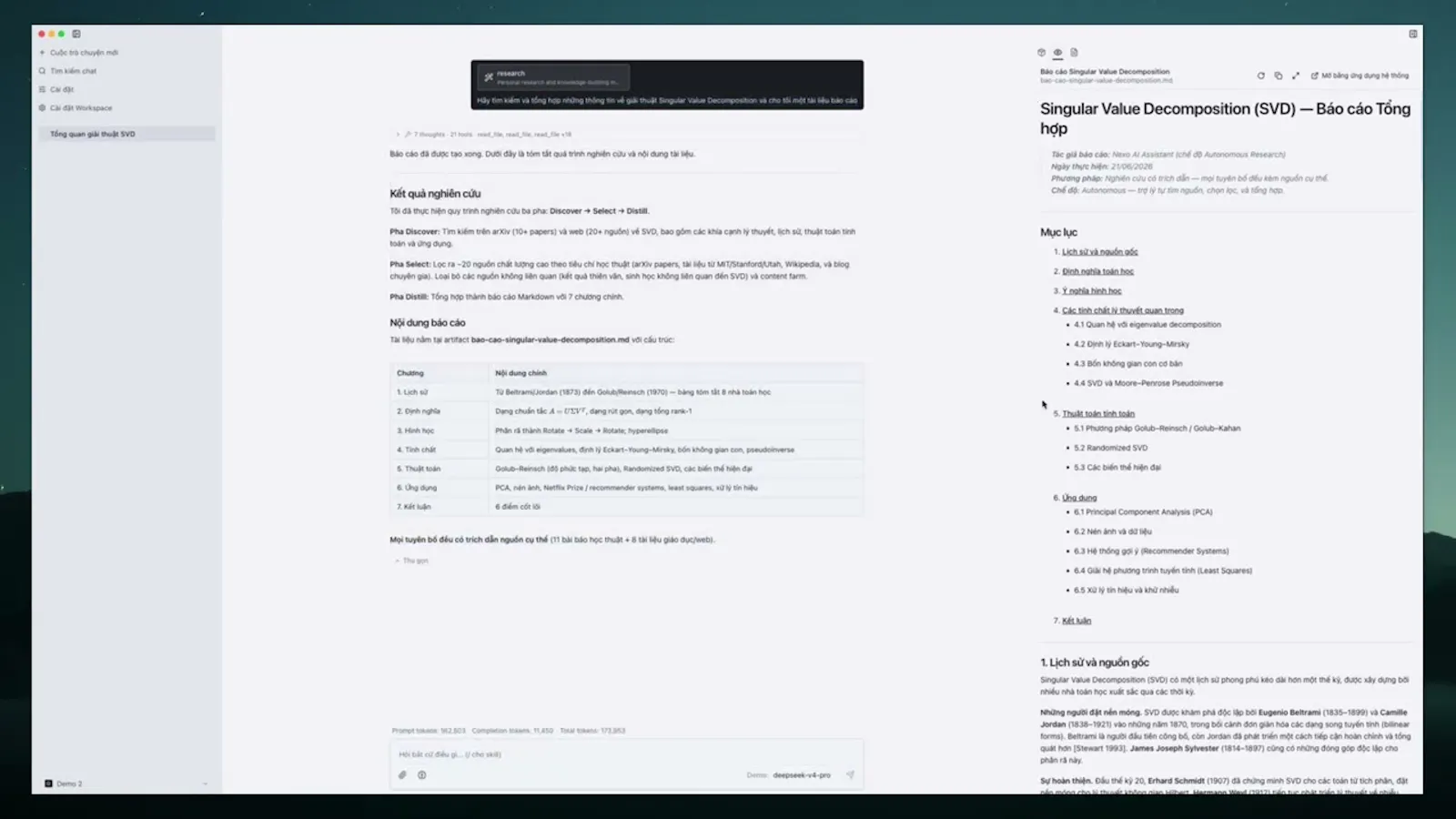This screenshot has height=819, width=1456.
Task: Click '4.2 Định lý Eckart–Young–Mirsky' entry
Action: (1131, 344)
